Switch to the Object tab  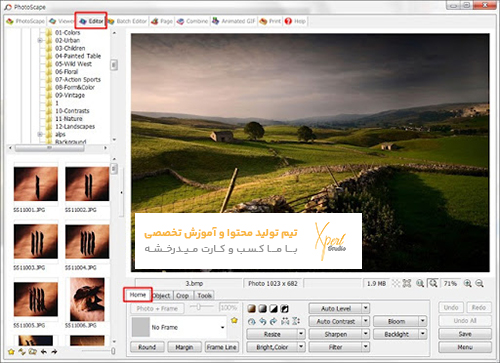click(162, 295)
